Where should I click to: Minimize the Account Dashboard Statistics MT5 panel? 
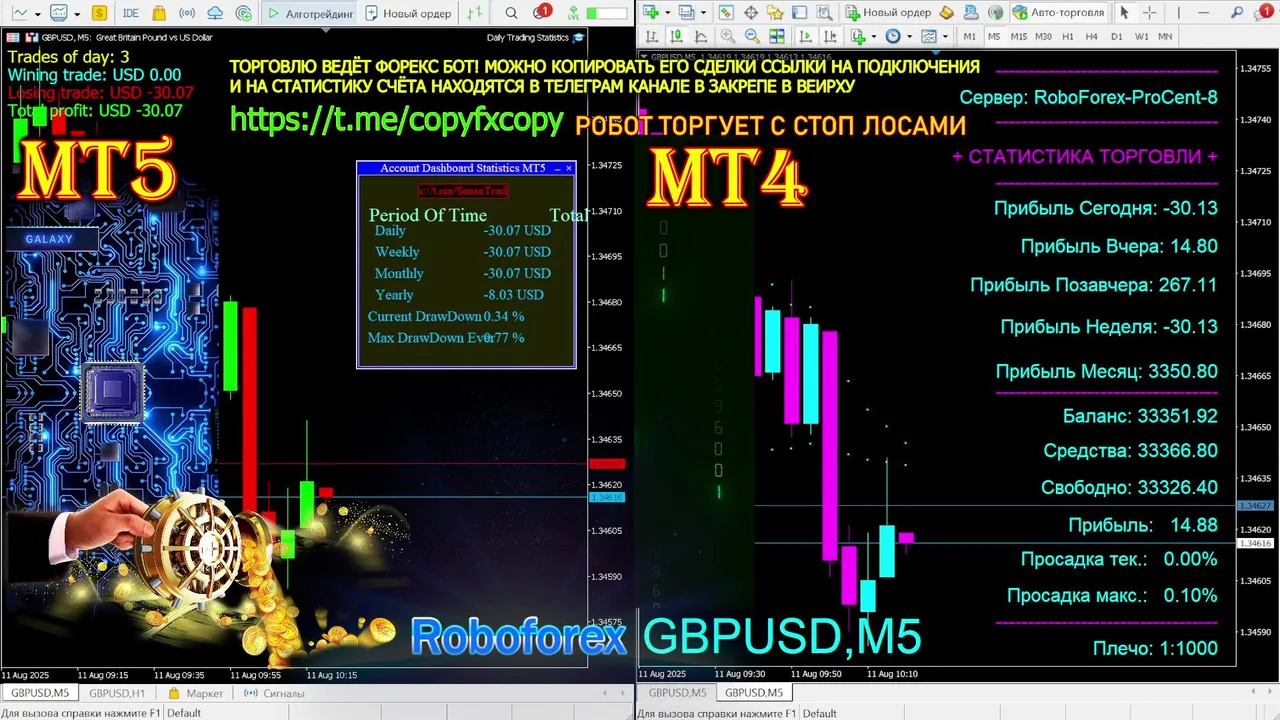557,168
